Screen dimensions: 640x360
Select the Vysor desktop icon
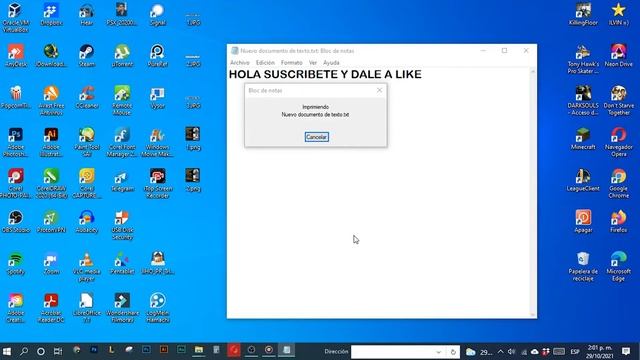pyautogui.click(x=158, y=98)
